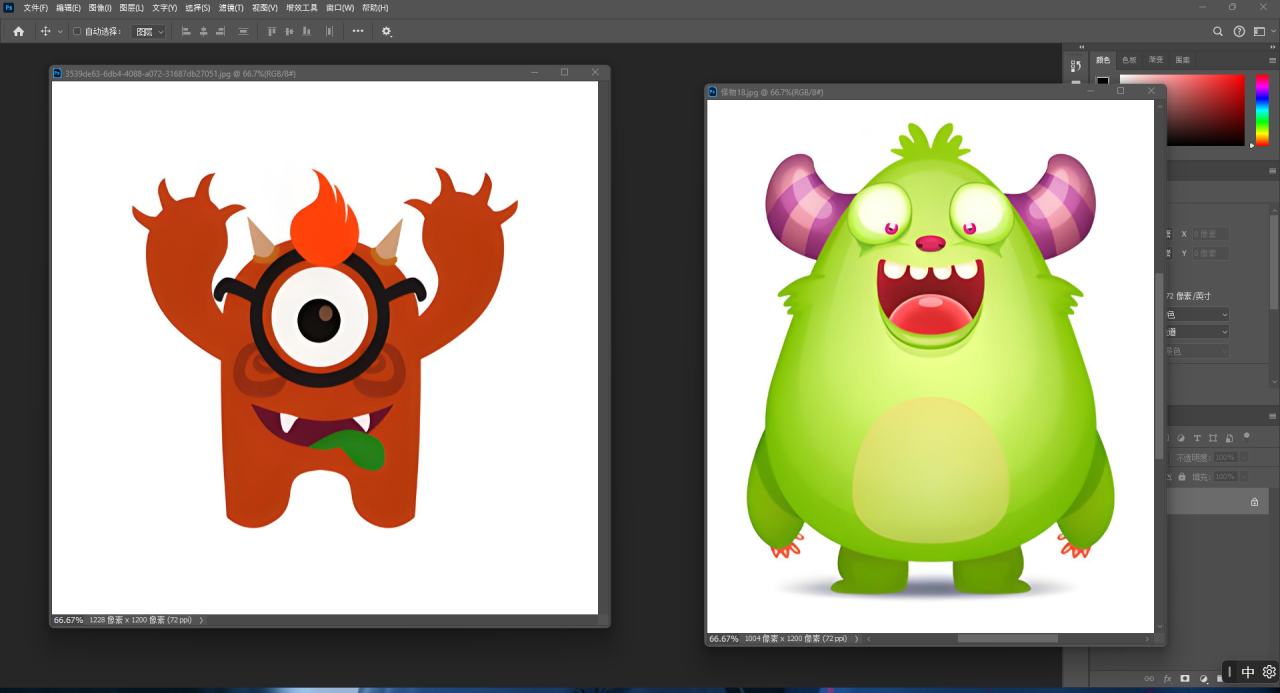The height and width of the screenshot is (693, 1280).
Task: Open the layer opacity 100% dropdown
Action: [1243, 457]
